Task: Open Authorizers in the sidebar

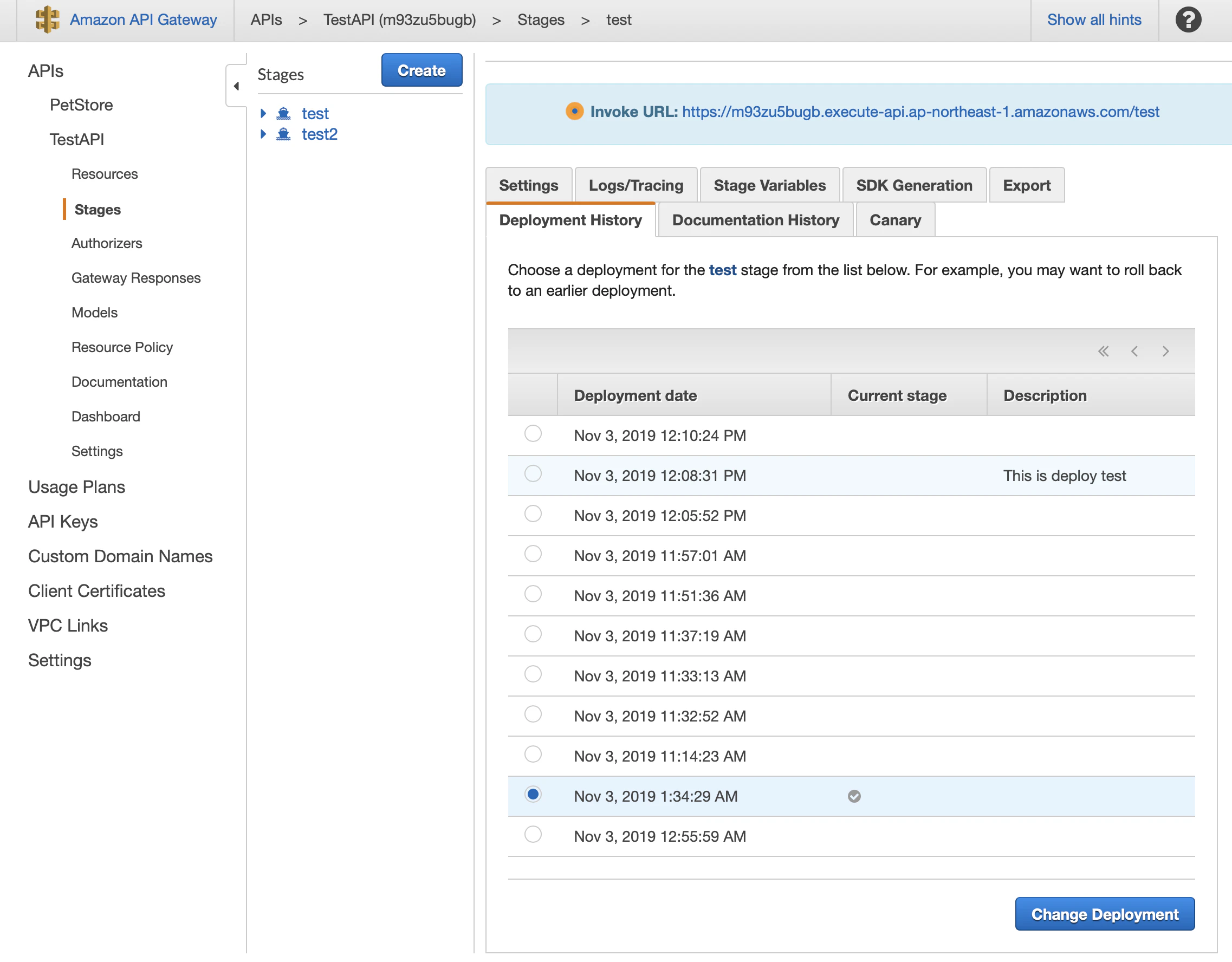Action: coord(107,243)
